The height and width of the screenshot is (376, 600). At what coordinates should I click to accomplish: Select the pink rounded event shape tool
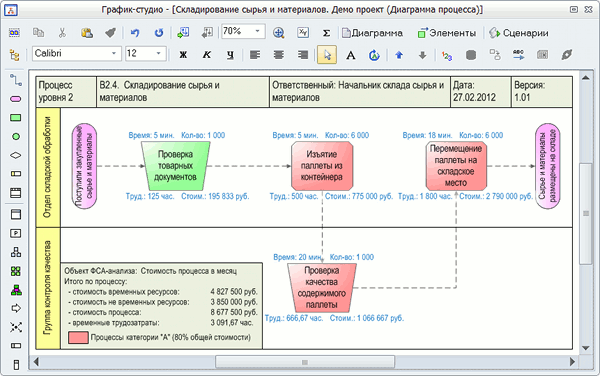16,99
